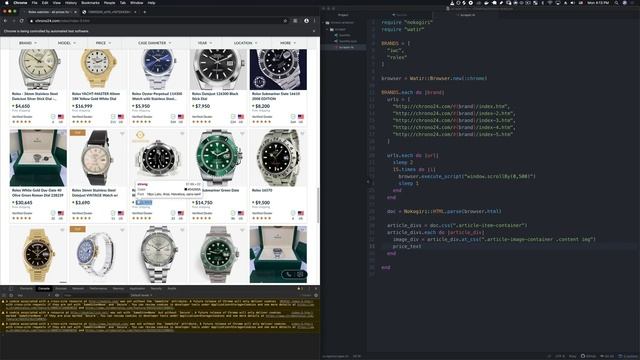Click the price_text line in code editor
The height and width of the screenshot is (360, 640).
click(407, 247)
